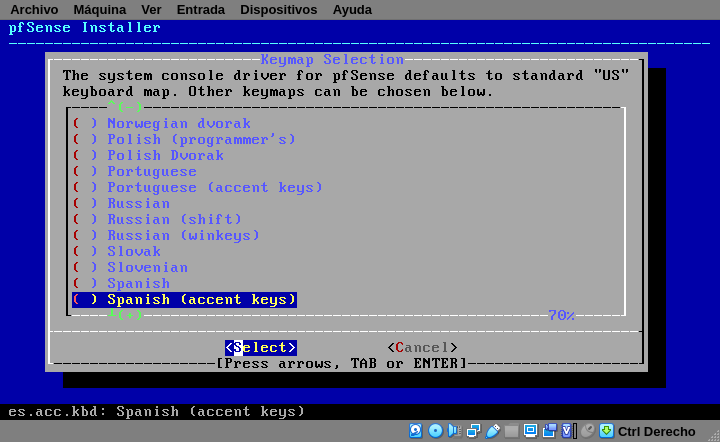This screenshot has height=442, width=720.
Task: Open audio settings status icon
Action: 455,431
